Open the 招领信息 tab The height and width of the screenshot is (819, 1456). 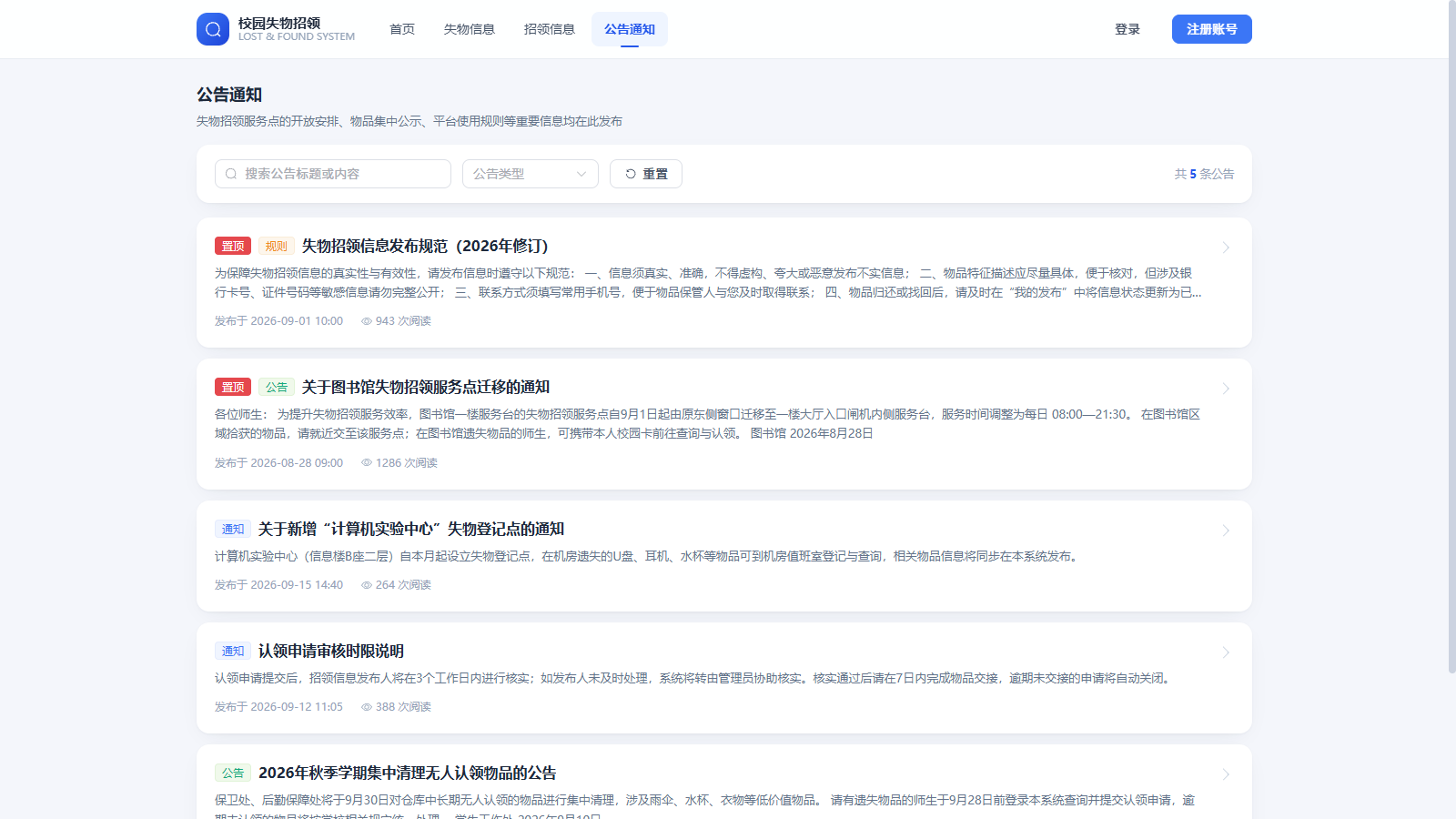[550, 29]
